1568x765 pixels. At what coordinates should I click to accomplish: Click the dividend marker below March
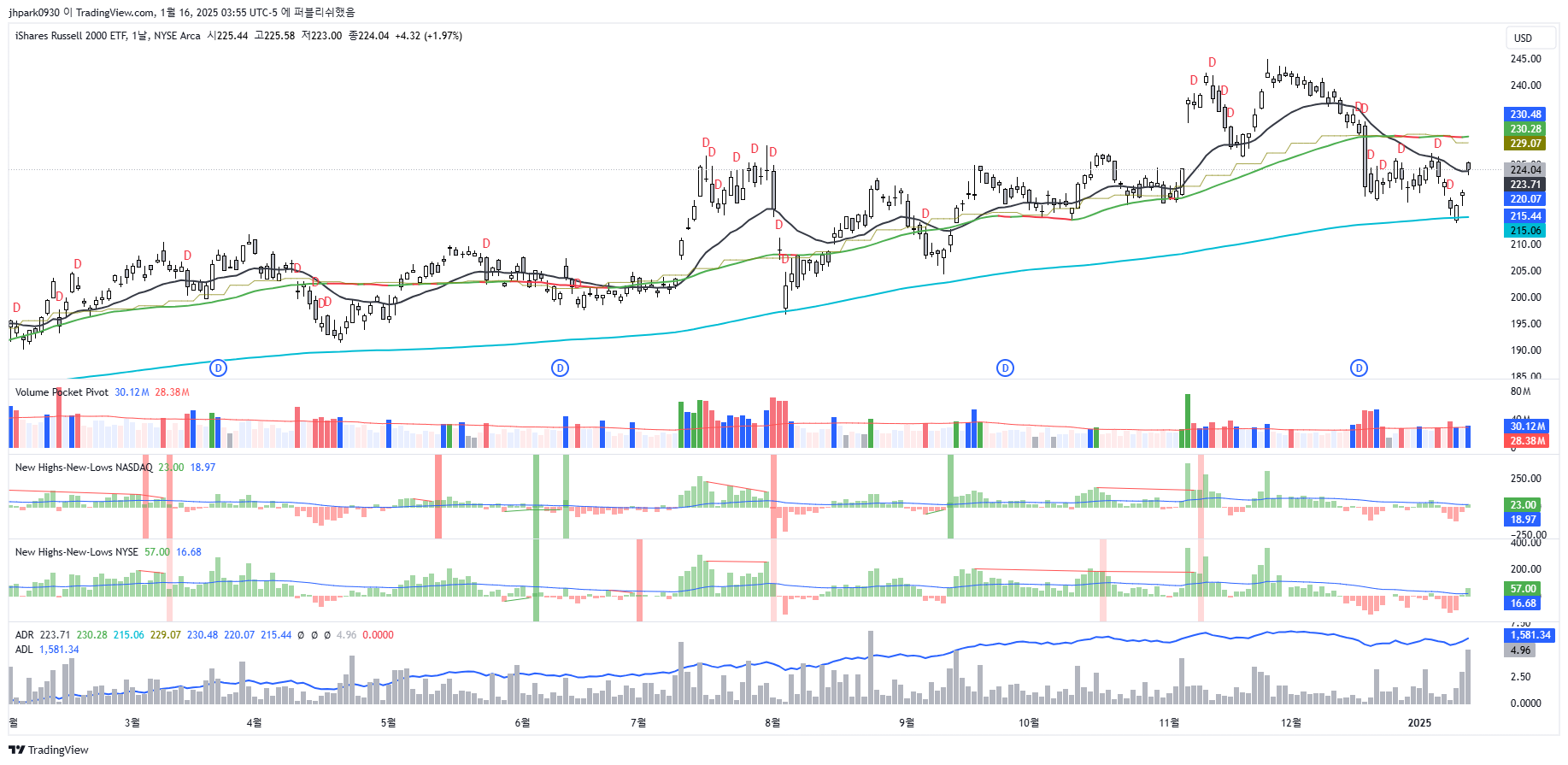219,368
